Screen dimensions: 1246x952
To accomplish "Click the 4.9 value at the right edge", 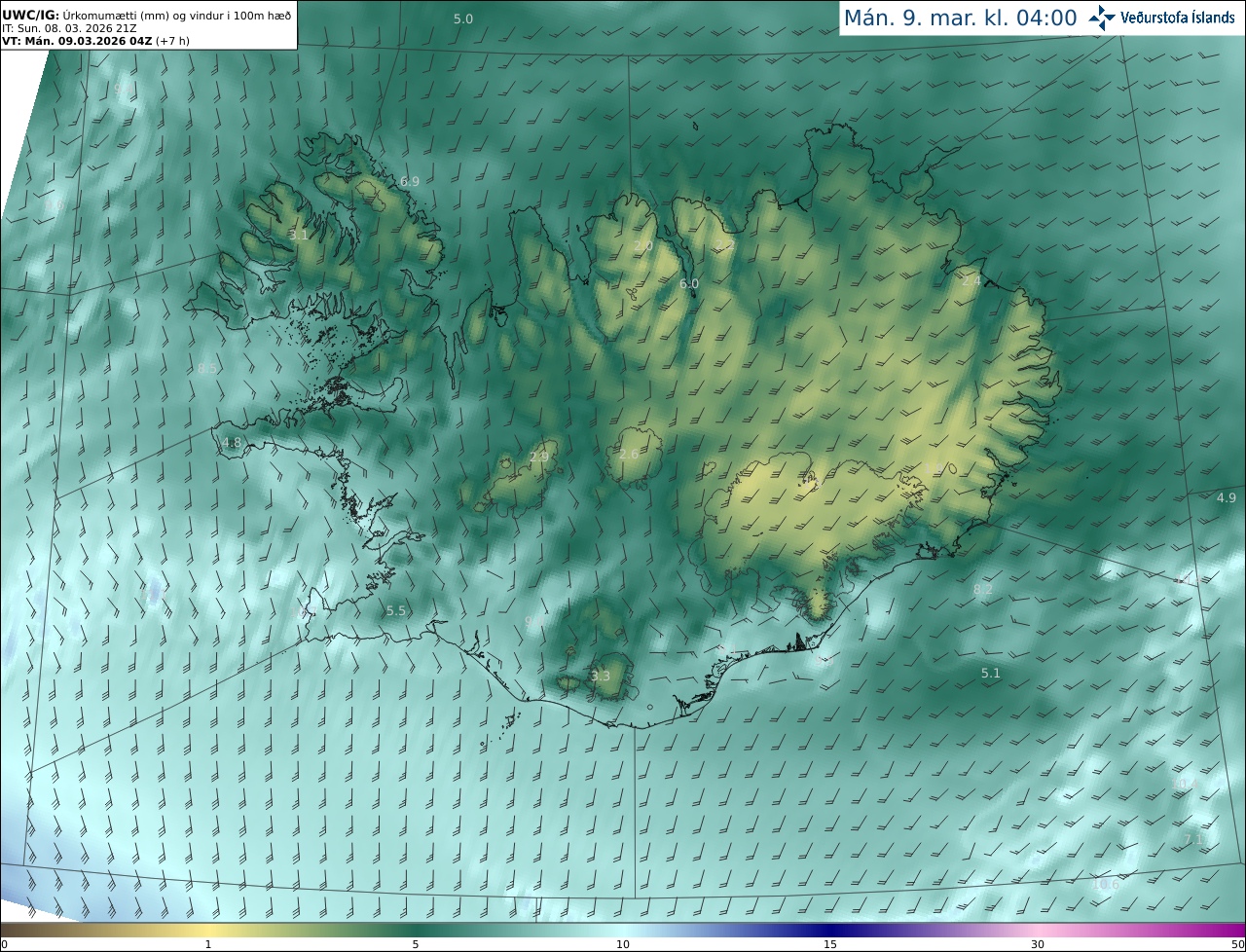I will click(1227, 498).
